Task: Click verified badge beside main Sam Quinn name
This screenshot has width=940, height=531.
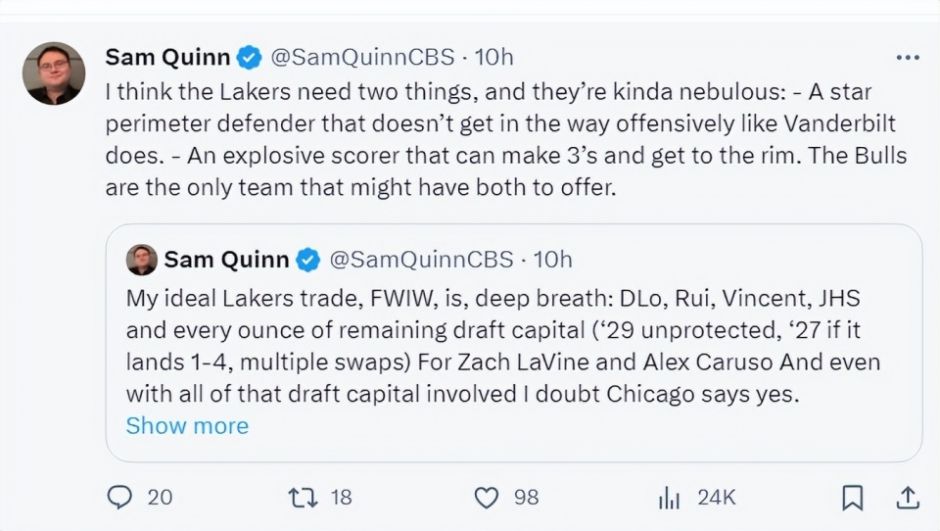Action: point(249,58)
